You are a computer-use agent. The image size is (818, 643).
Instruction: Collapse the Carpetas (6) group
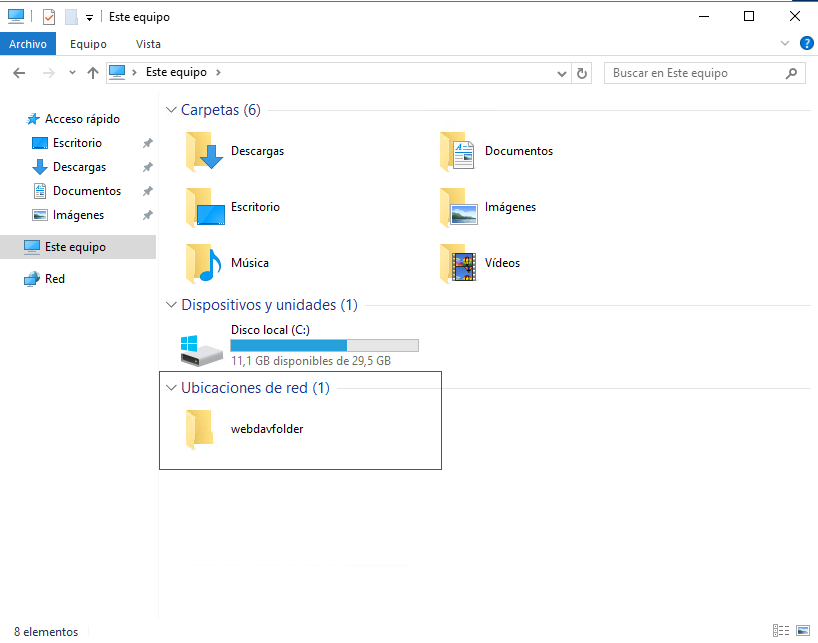tap(171, 110)
